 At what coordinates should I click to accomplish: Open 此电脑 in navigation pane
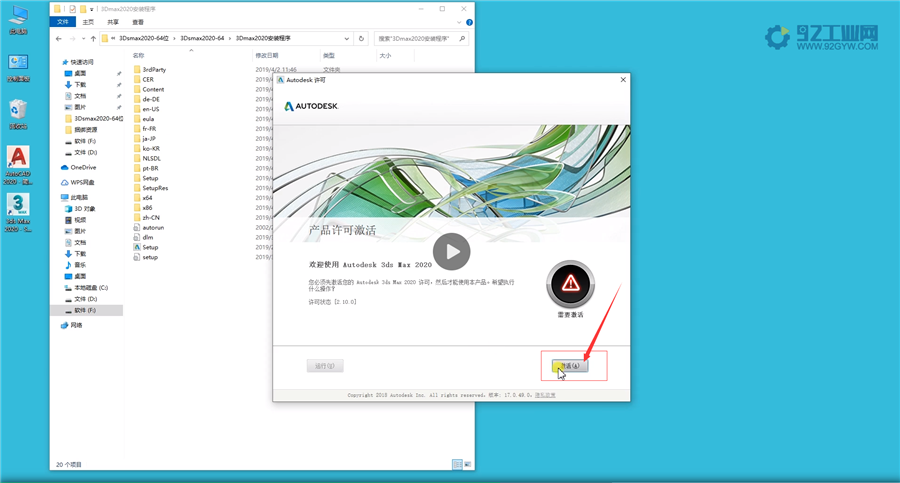coord(75,198)
